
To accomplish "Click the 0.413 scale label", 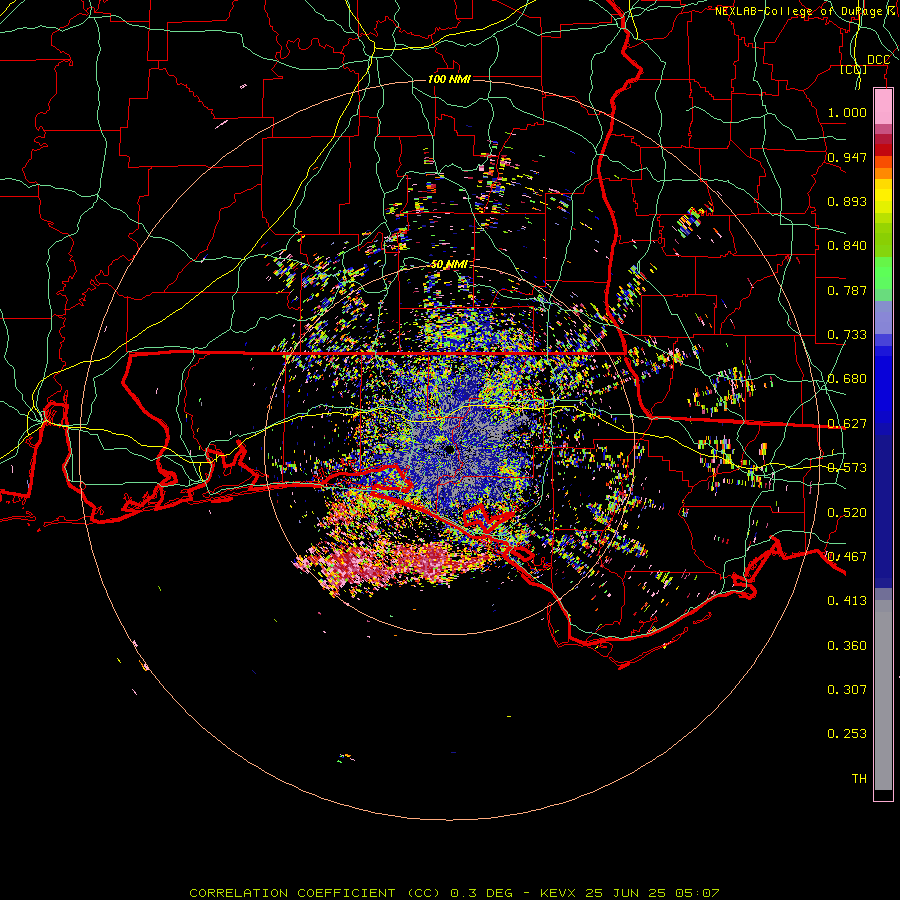I will coord(847,601).
